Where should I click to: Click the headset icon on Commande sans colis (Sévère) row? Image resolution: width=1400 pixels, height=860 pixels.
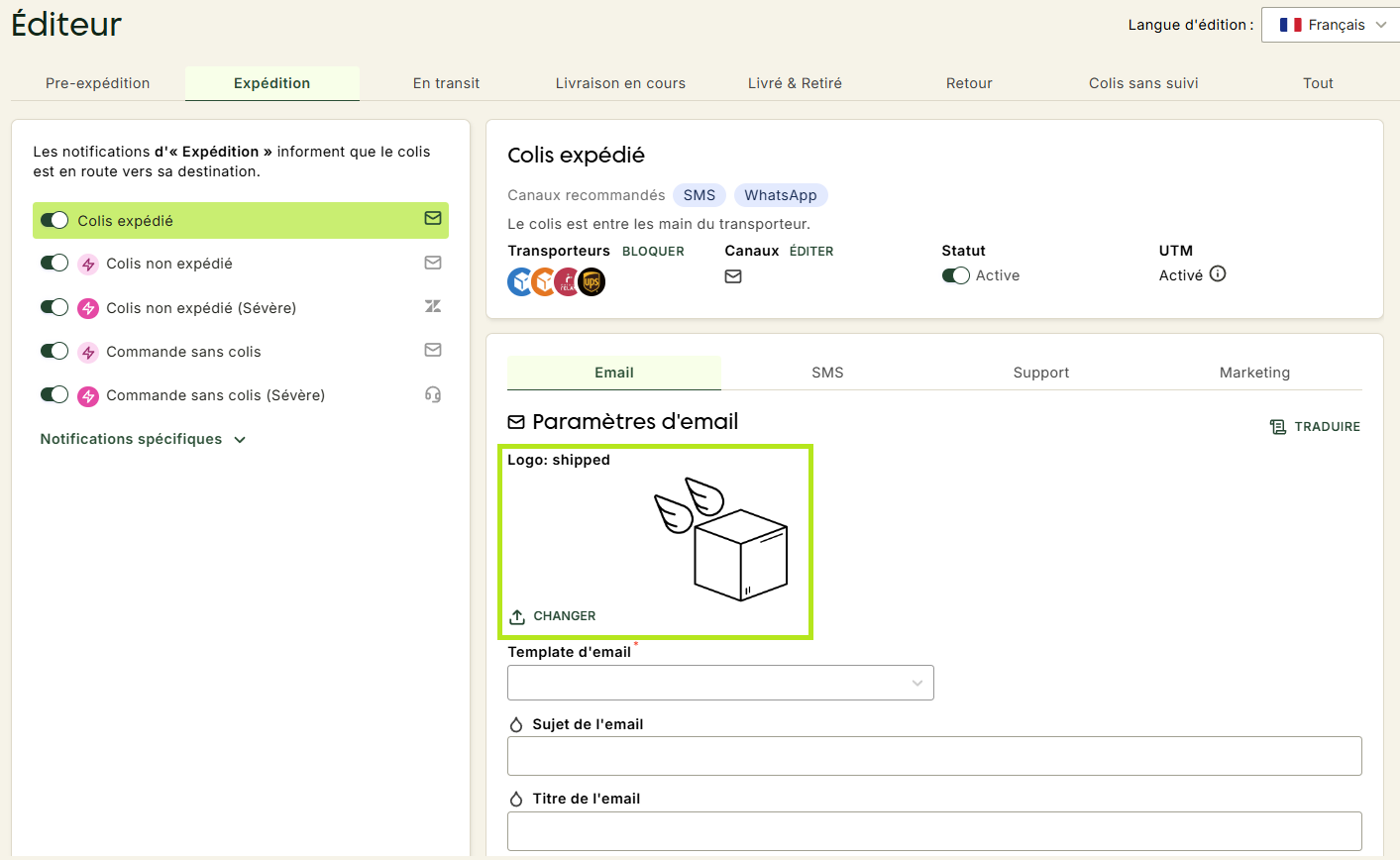(x=433, y=394)
